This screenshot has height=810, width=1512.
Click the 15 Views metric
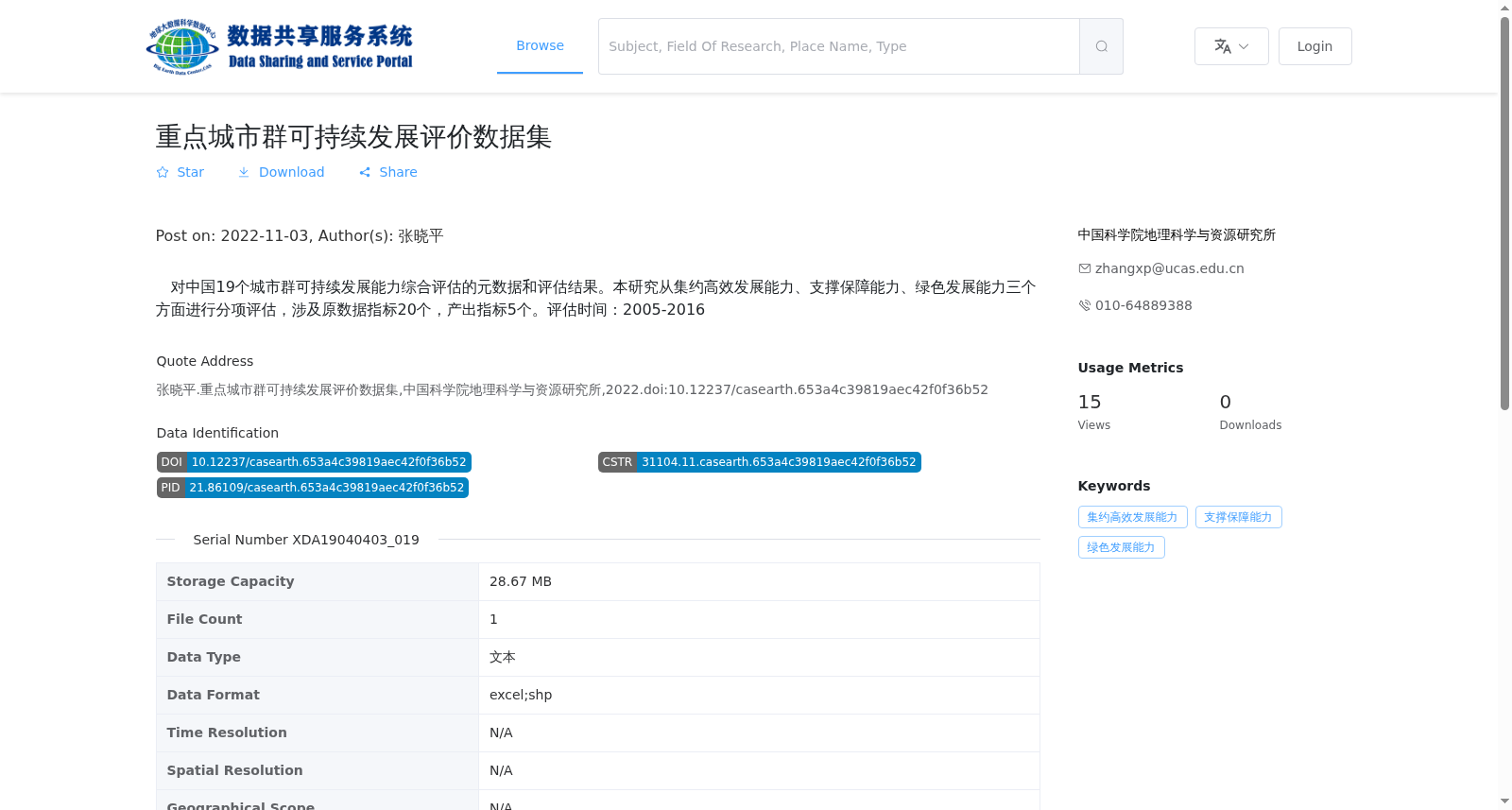point(1094,411)
